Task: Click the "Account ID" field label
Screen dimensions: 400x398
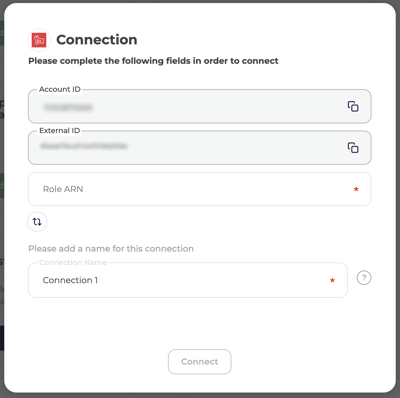Action: (x=60, y=89)
